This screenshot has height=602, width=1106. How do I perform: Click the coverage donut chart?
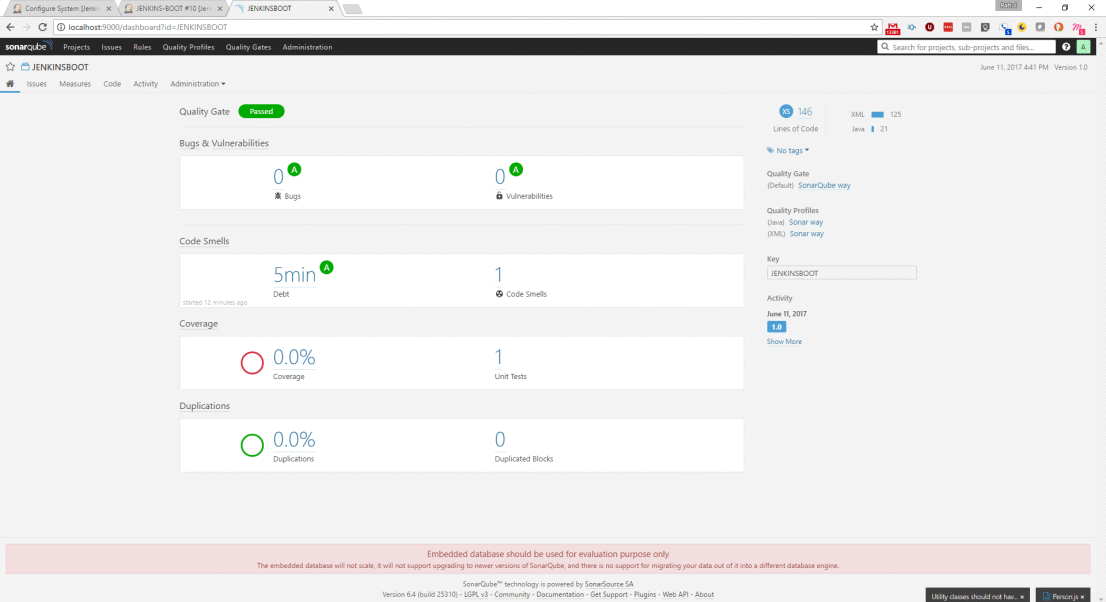pos(252,362)
